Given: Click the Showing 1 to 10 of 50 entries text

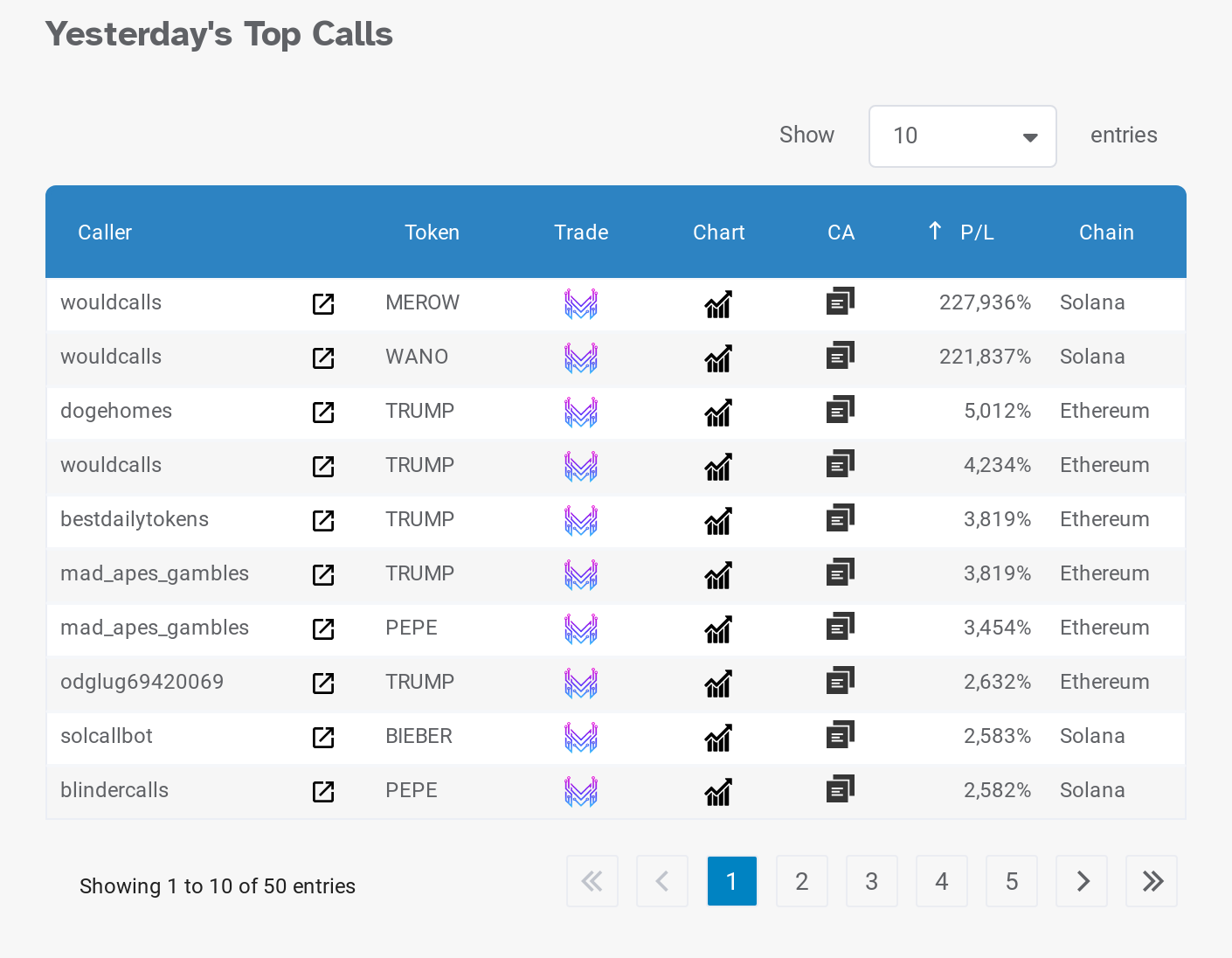Looking at the screenshot, I should click(218, 886).
